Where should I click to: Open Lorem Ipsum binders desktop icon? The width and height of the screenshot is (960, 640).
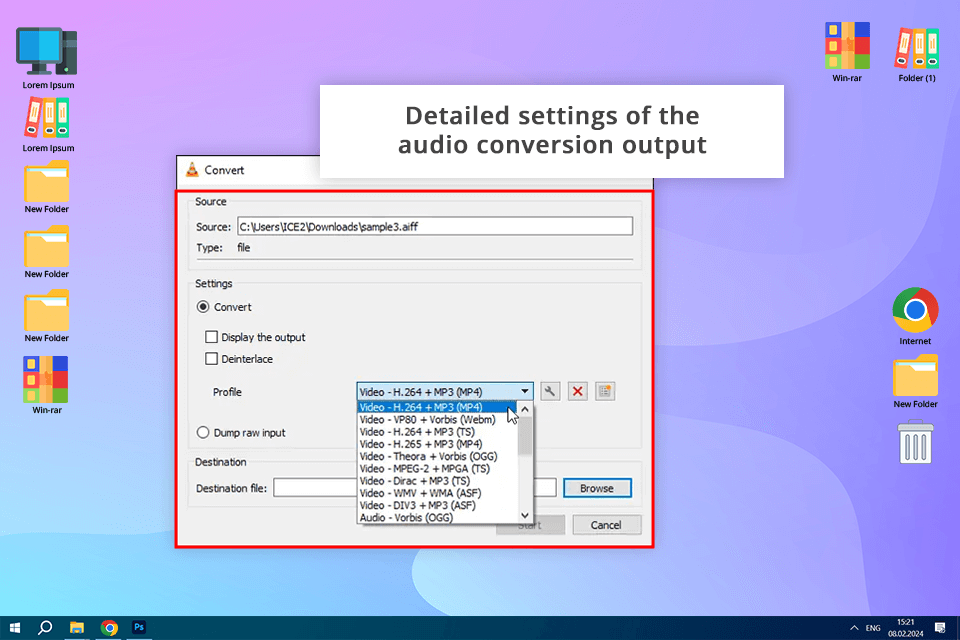pyautogui.click(x=47, y=117)
